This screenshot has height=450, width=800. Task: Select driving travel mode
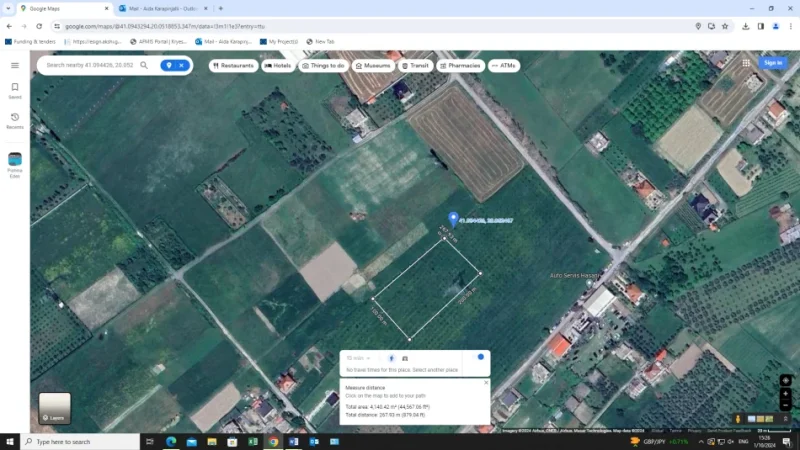(405, 358)
